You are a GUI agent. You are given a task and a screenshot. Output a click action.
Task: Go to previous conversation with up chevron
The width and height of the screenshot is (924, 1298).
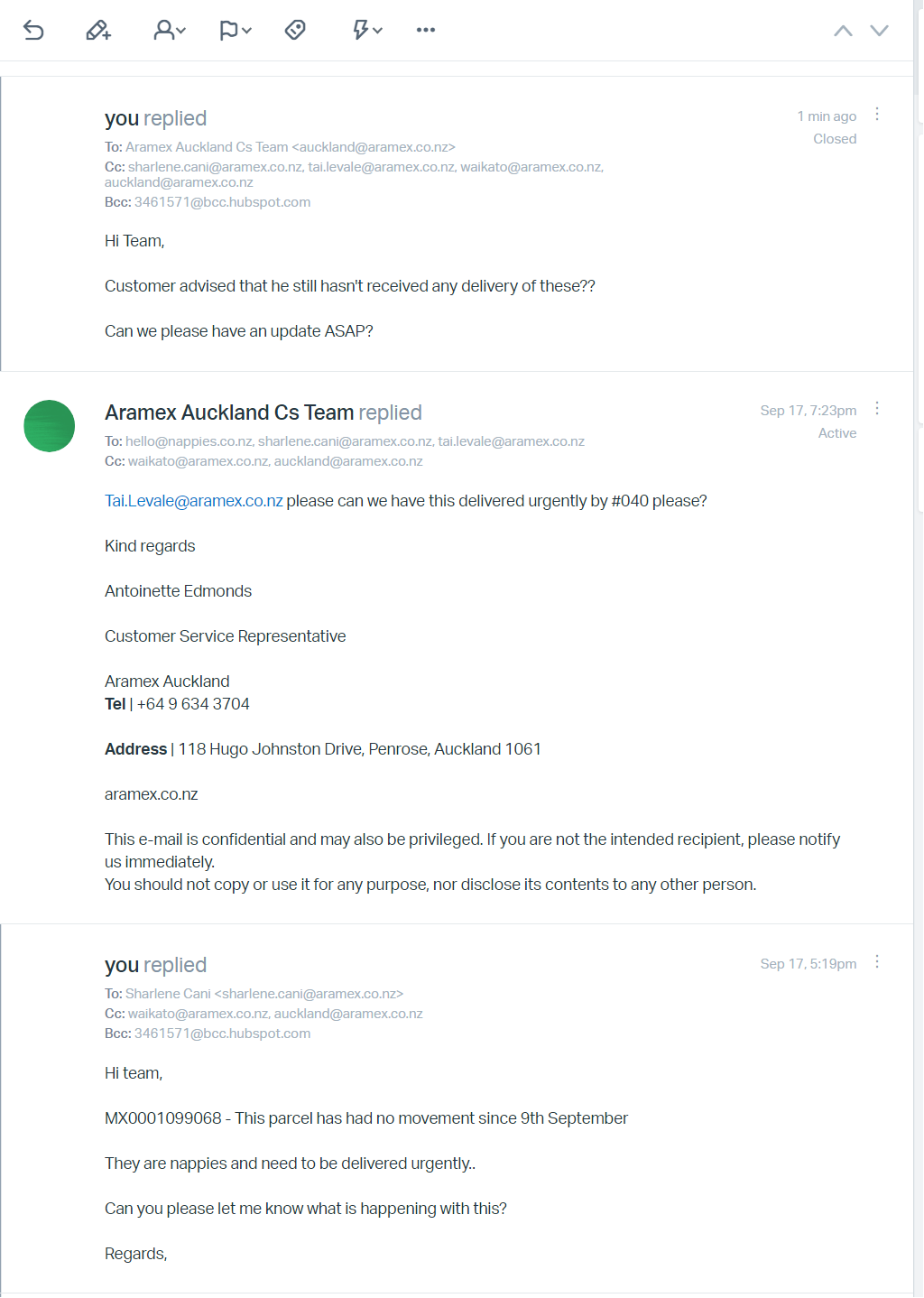(x=843, y=31)
